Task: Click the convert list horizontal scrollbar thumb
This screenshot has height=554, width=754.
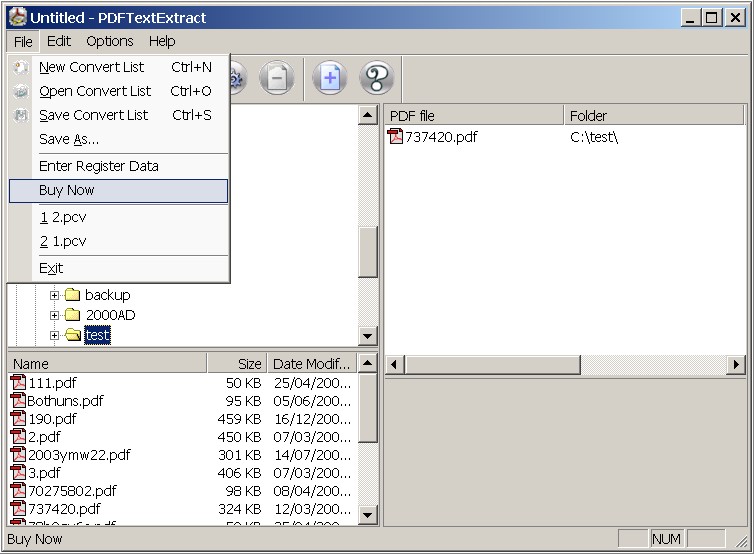Action: [x=492, y=365]
